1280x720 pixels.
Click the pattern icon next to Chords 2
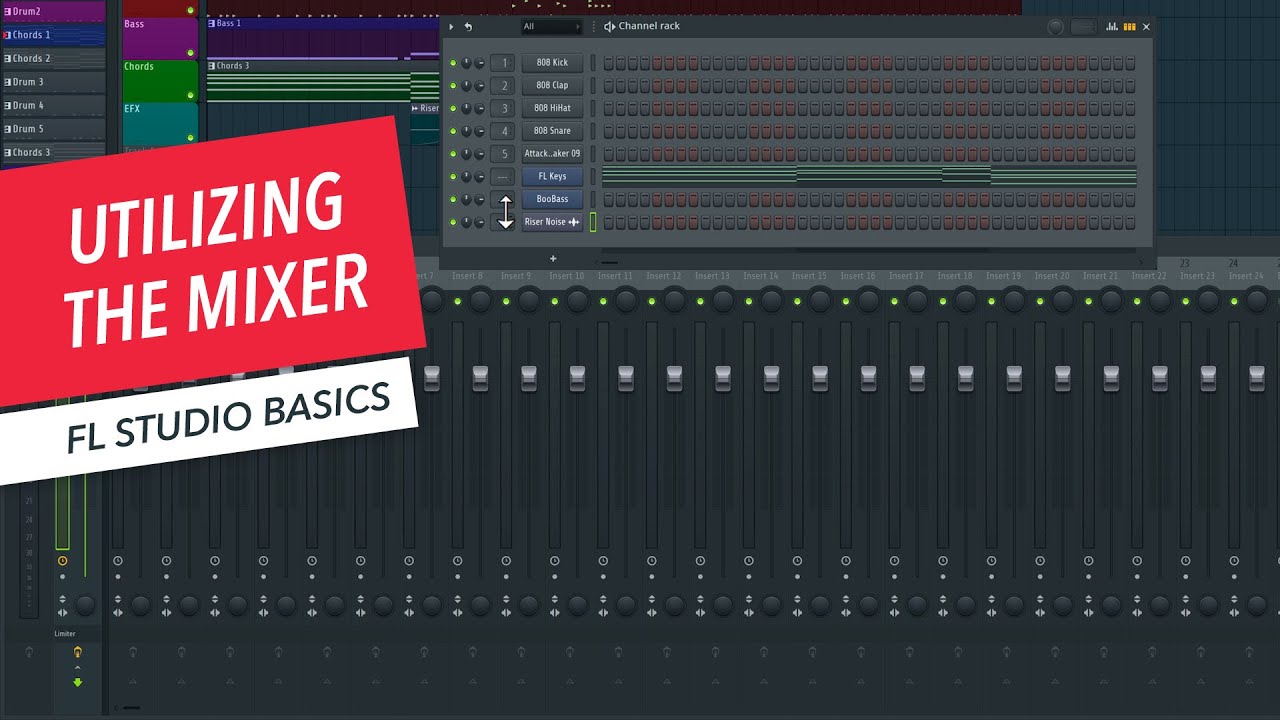click(8, 58)
